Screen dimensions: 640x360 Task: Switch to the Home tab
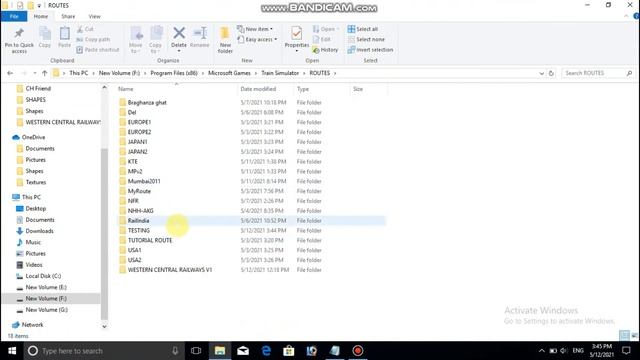[x=40, y=16]
